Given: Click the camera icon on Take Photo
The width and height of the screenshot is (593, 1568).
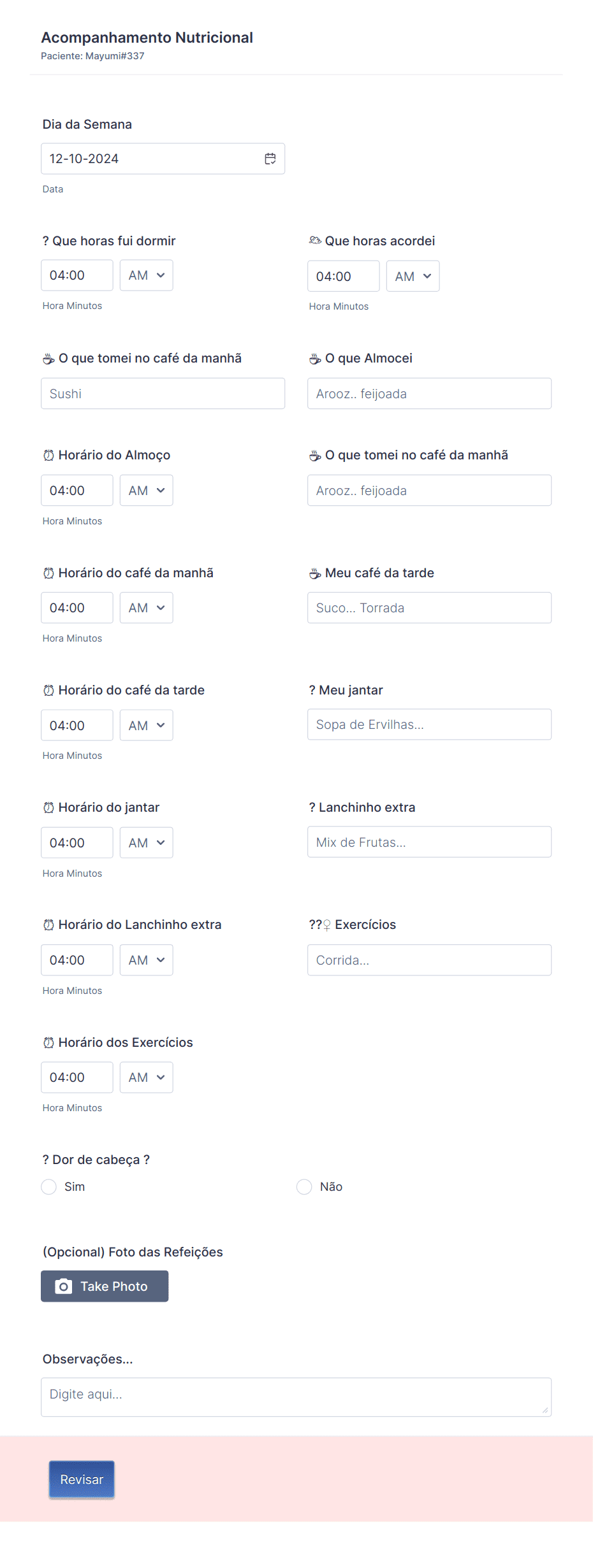Looking at the screenshot, I should pos(64,1286).
